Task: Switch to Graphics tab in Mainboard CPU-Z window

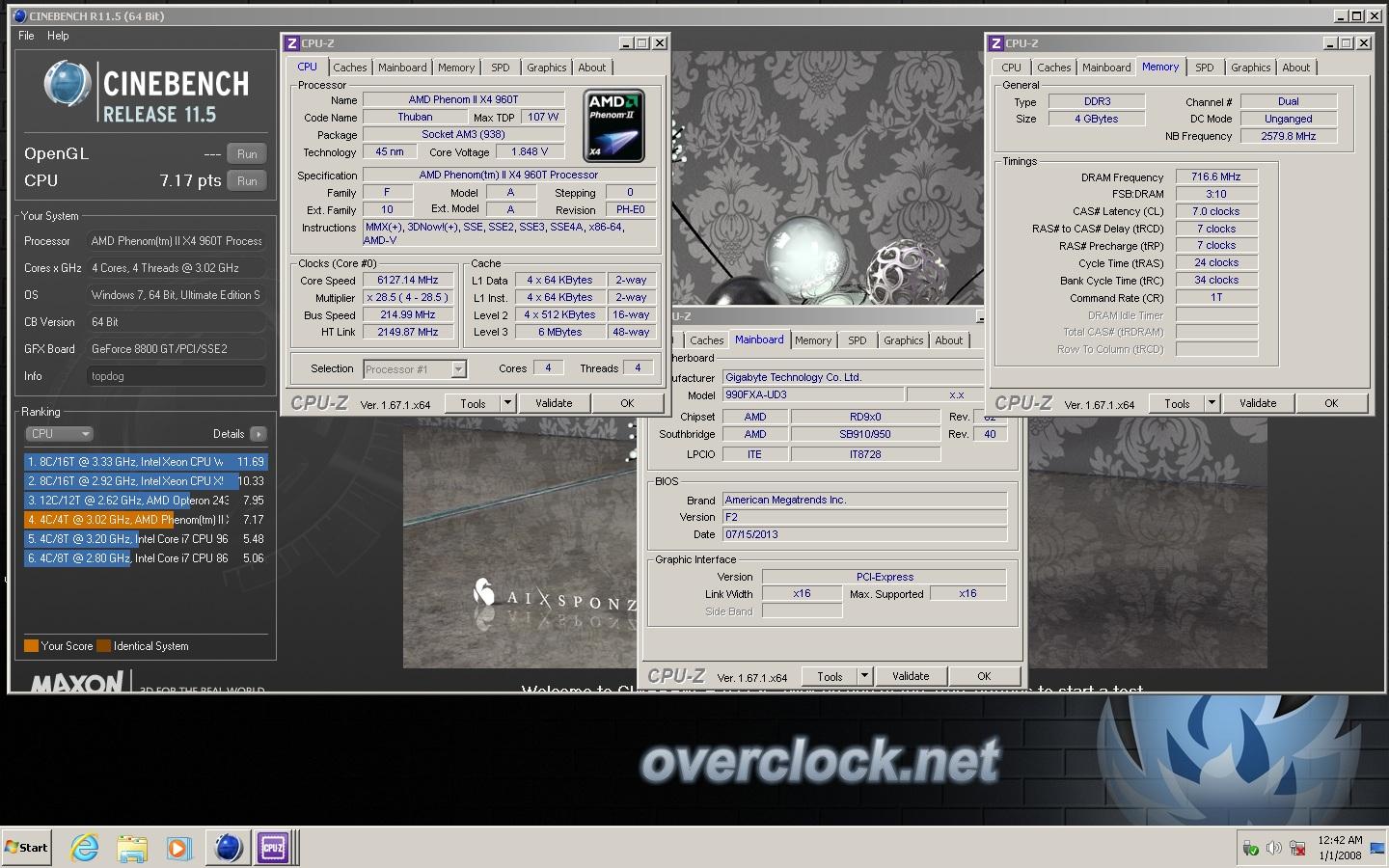Action: pyautogui.click(x=904, y=340)
